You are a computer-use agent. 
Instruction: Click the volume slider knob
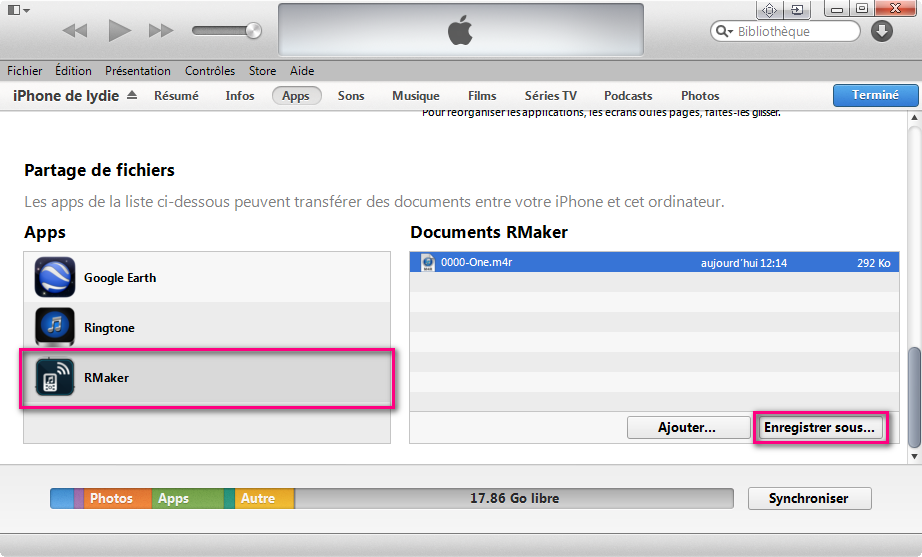point(253,31)
